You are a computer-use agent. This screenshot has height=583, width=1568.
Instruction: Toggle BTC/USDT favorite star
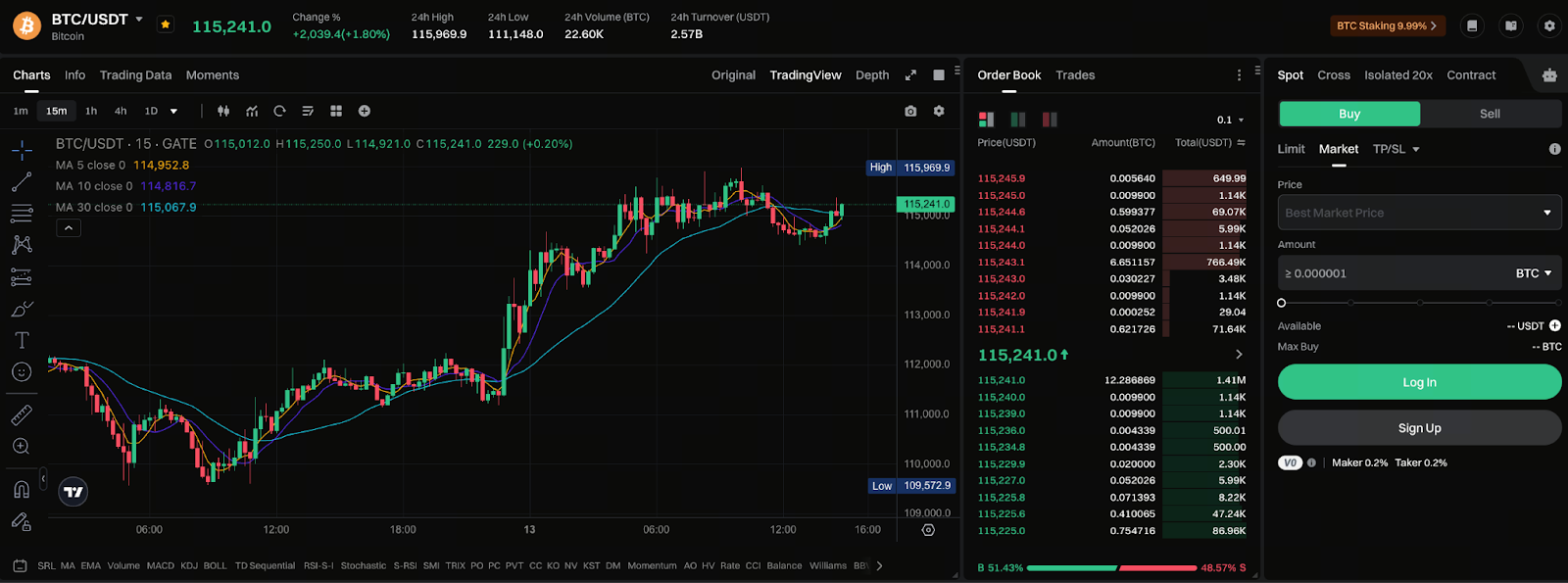tap(166, 24)
